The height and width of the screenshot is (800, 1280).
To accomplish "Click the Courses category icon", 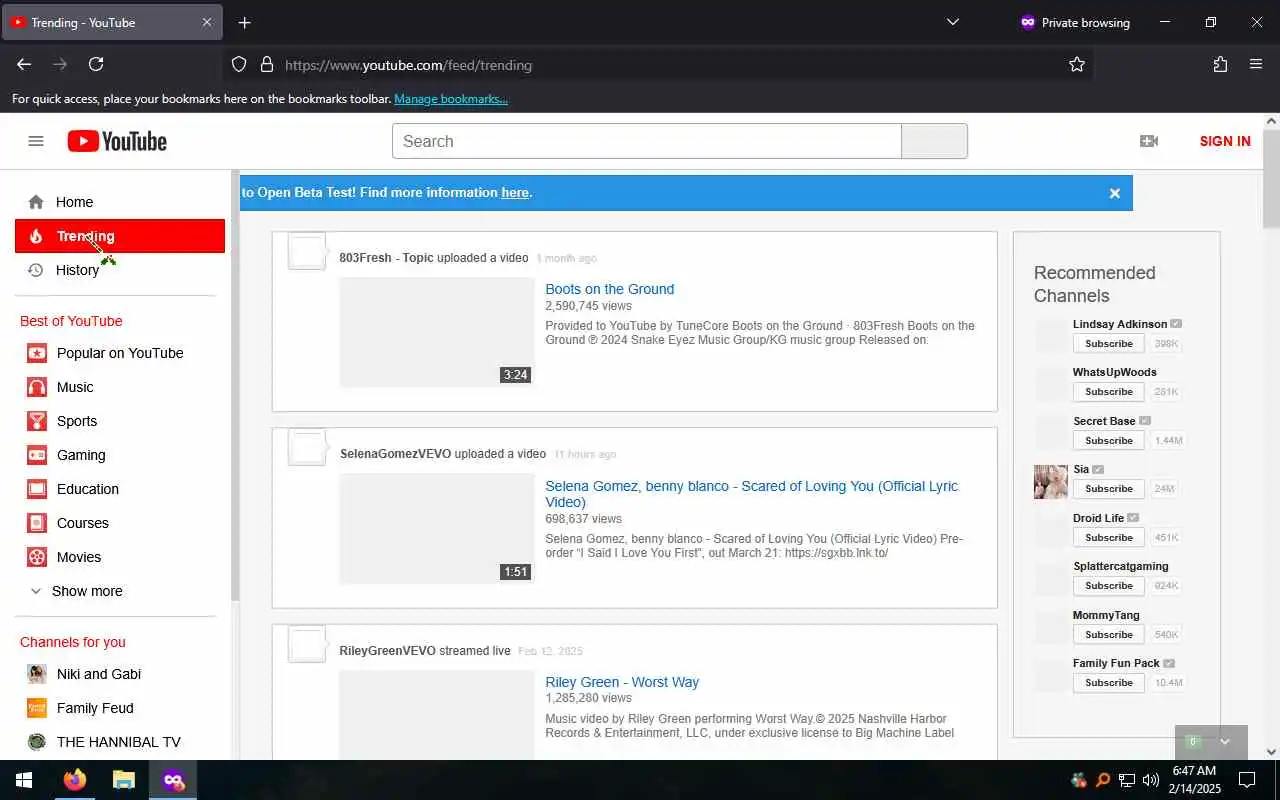I will click(x=37, y=523).
